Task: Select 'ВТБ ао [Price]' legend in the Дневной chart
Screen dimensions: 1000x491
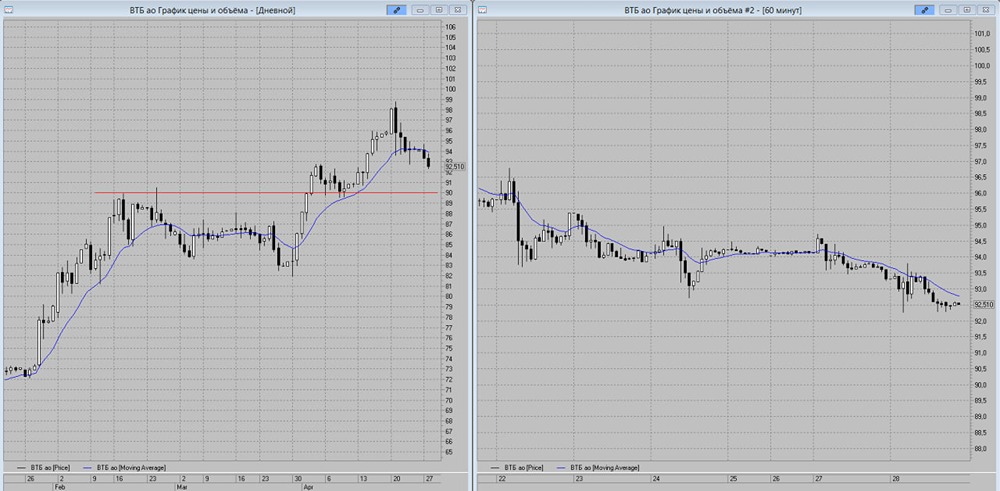Action: 50,467
